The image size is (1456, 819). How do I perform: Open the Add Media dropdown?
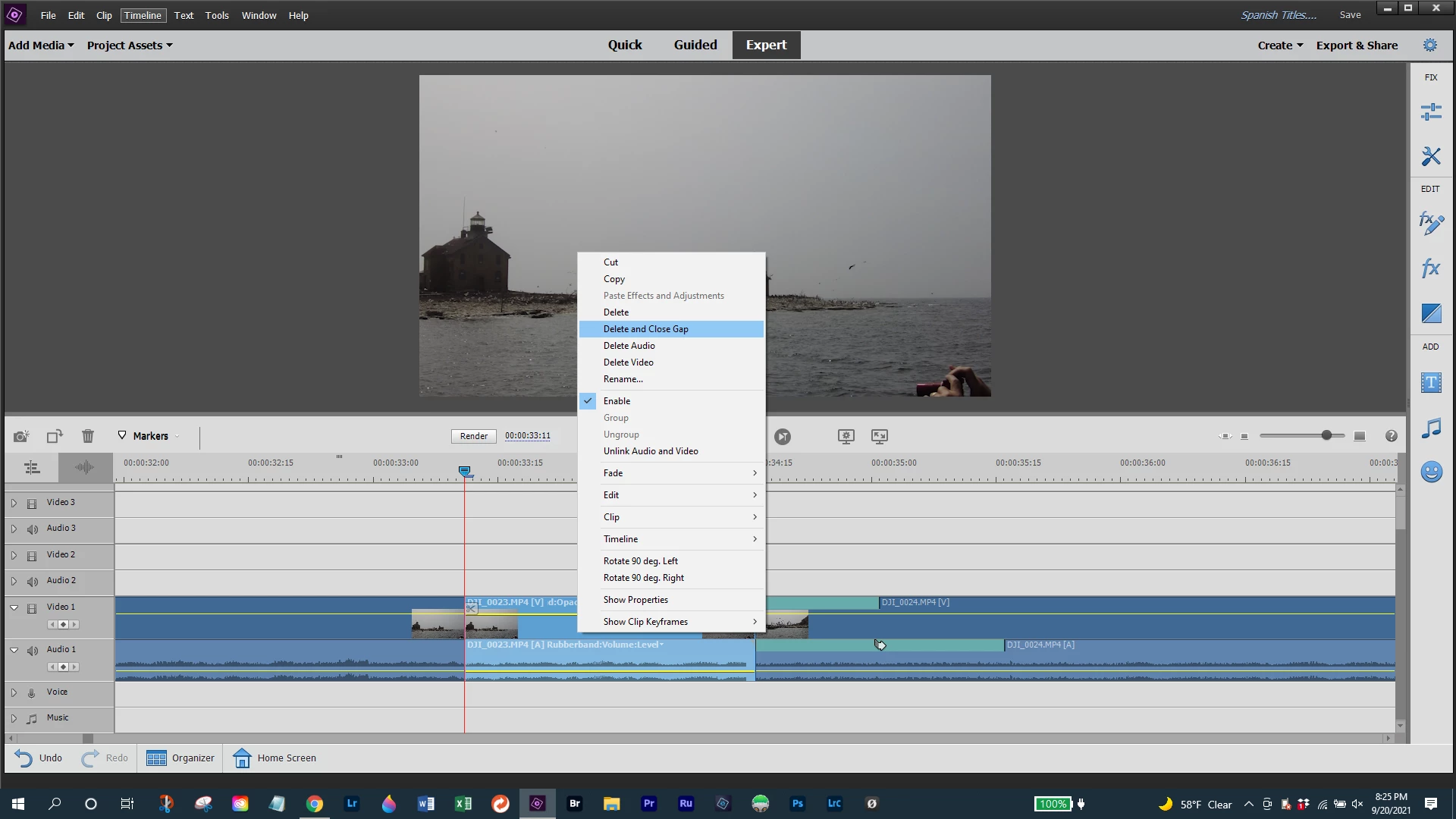point(41,45)
